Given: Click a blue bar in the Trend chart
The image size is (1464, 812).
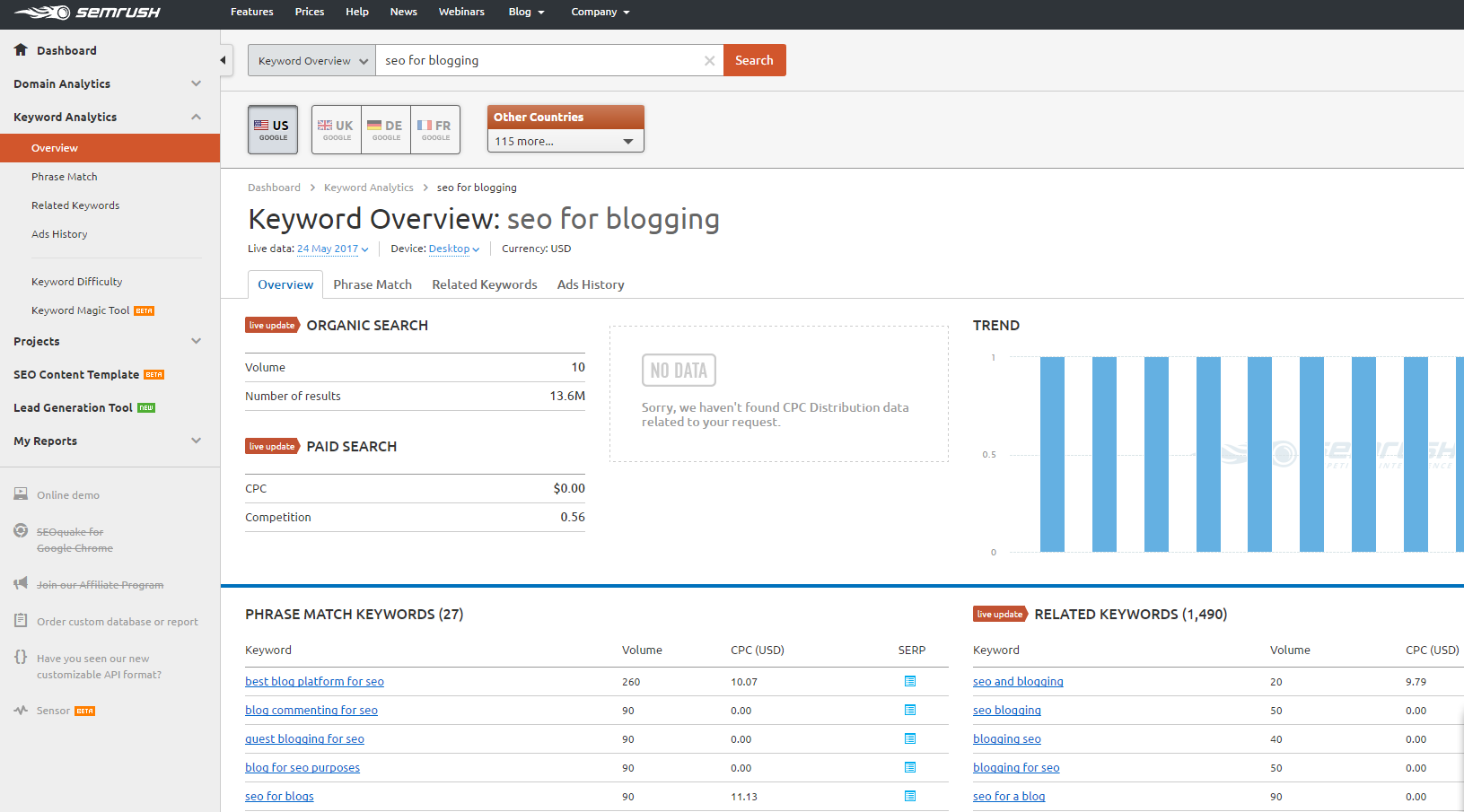Looking at the screenshot, I should point(1052,454).
